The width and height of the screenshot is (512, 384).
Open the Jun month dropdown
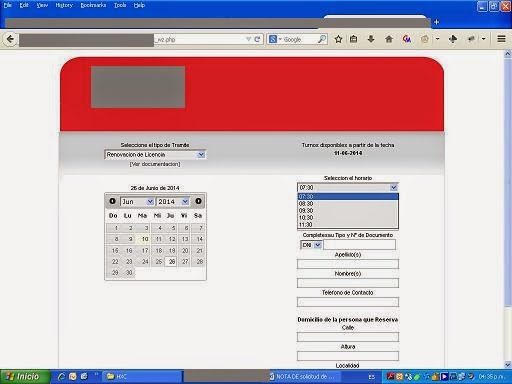[137, 201]
